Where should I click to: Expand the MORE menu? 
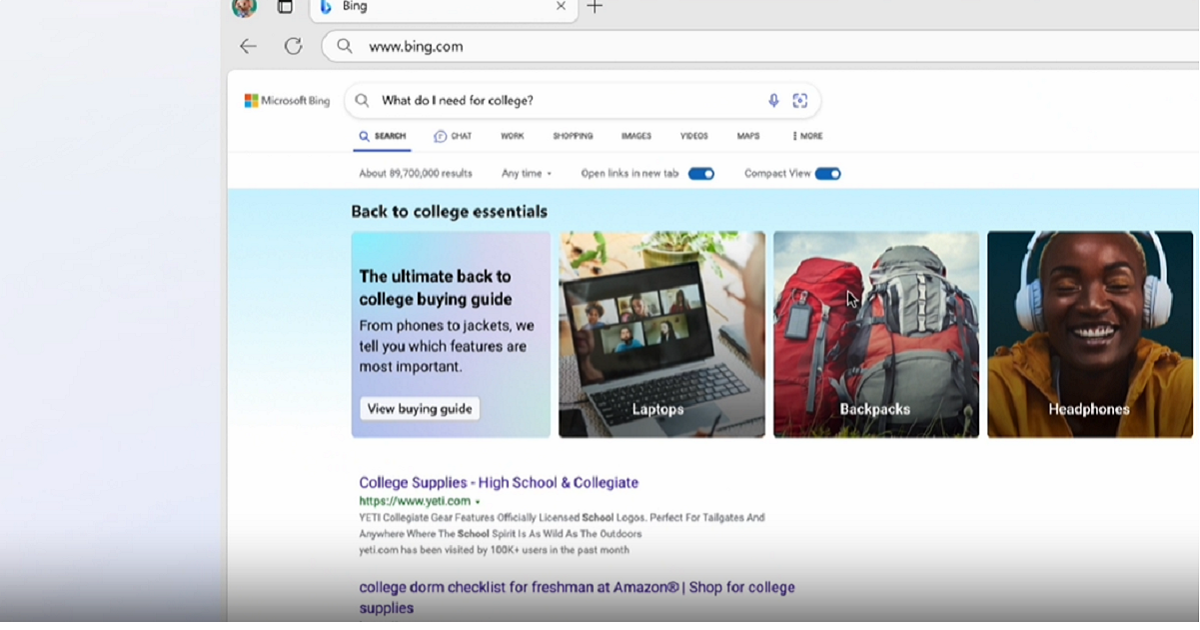point(805,135)
